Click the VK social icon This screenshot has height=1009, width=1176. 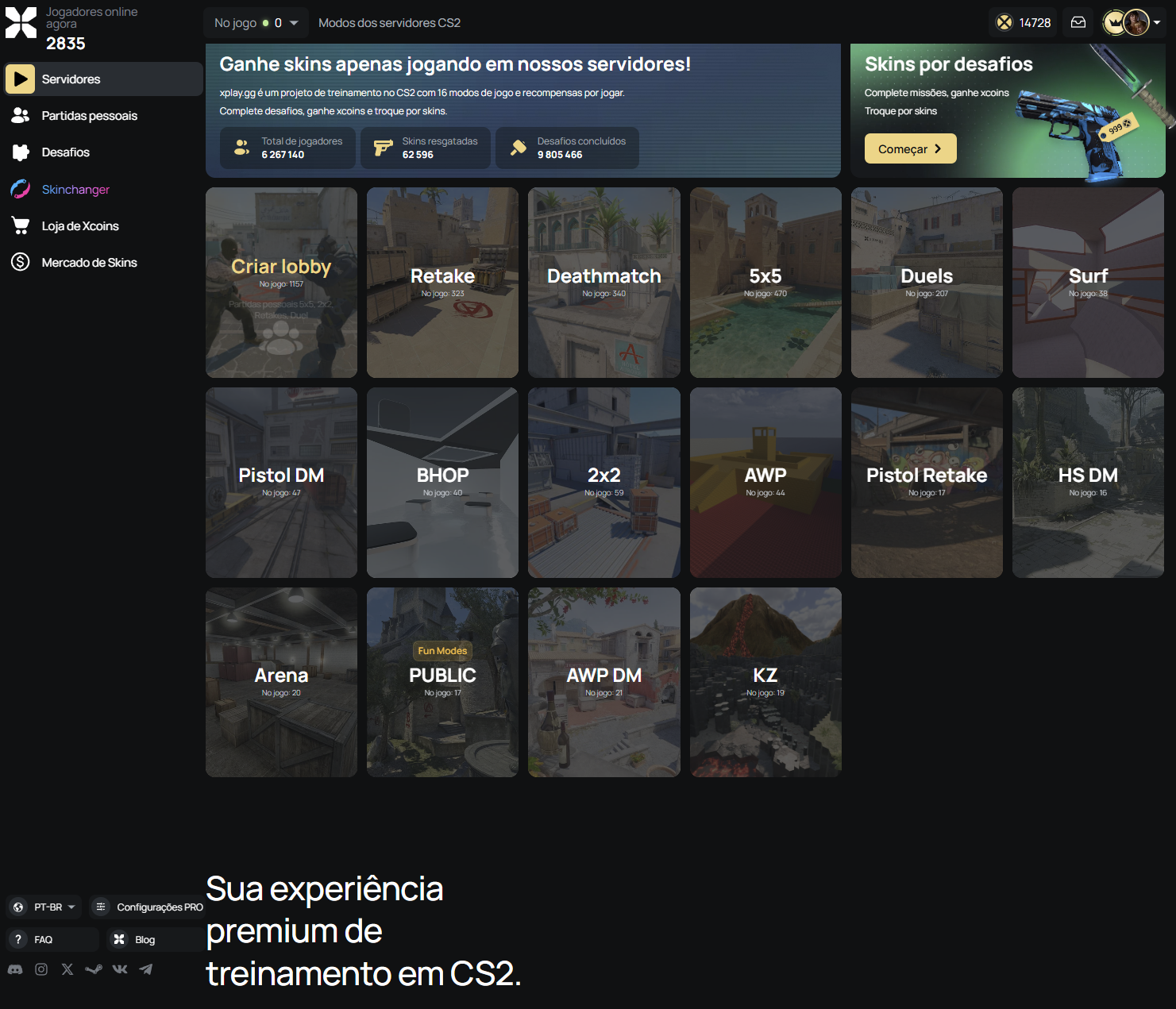click(x=120, y=969)
